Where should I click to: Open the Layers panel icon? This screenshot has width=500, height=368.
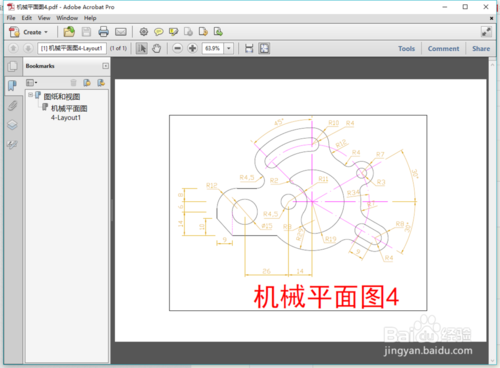tap(12, 125)
